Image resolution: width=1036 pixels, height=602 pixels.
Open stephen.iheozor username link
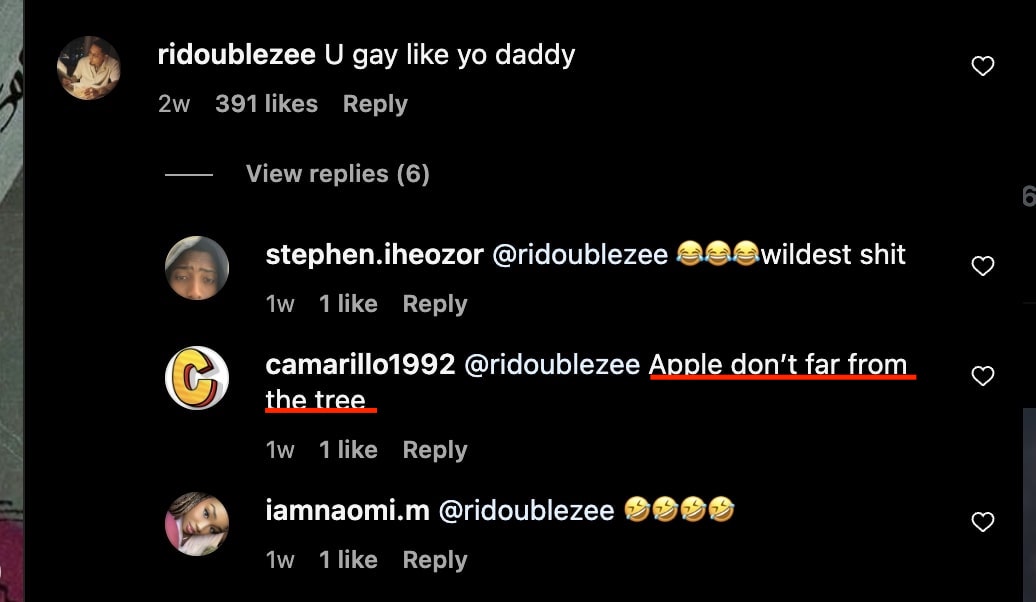pyautogui.click(x=375, y=255)
